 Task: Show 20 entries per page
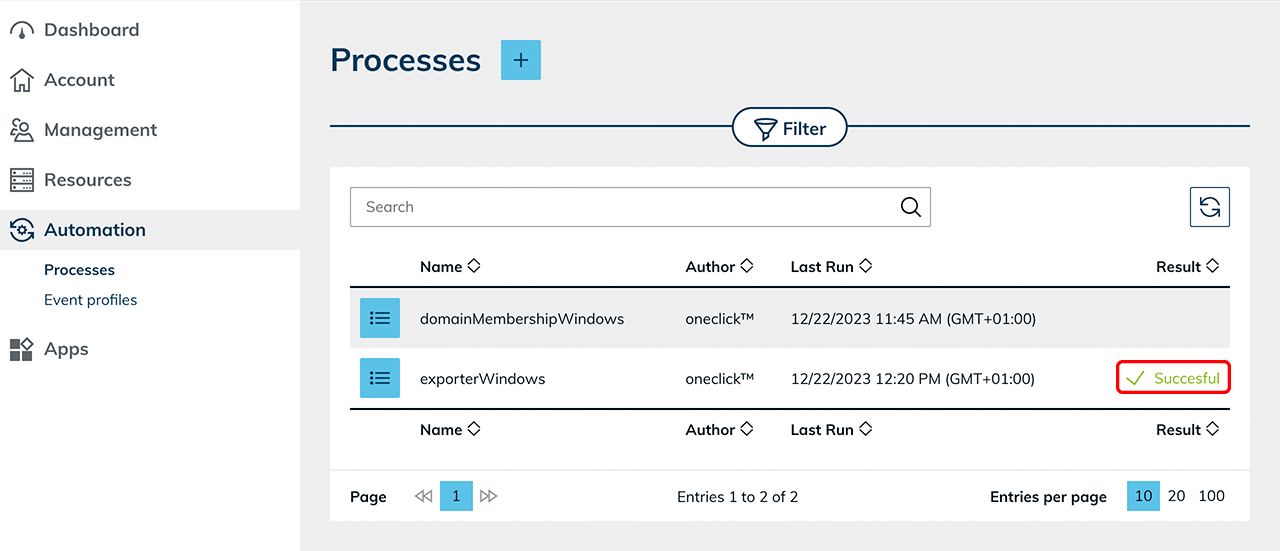[x=1177, y=496]
